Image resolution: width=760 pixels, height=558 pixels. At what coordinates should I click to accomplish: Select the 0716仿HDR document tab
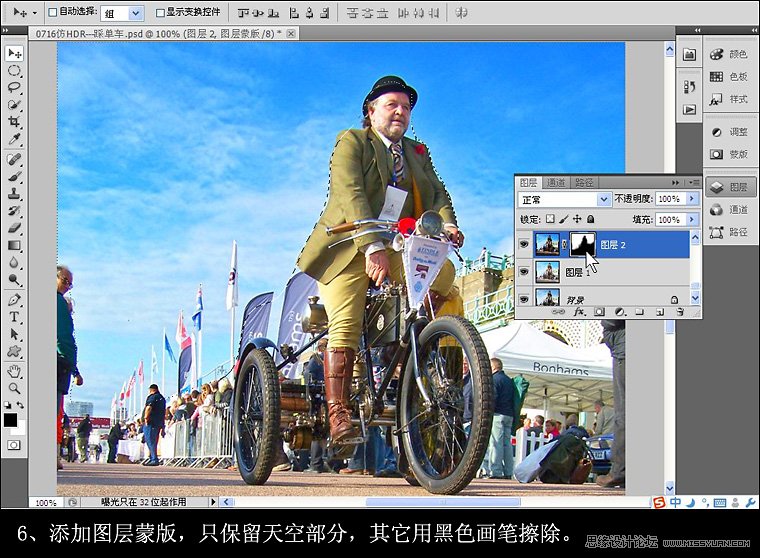[158, 33]
